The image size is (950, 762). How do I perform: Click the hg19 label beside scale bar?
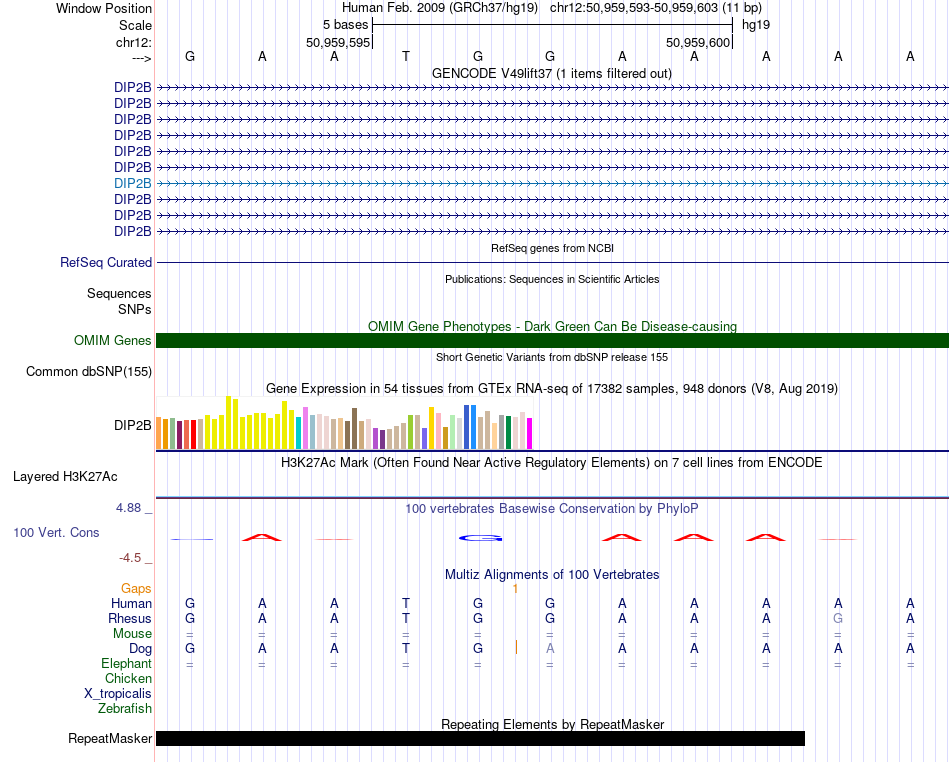pyautogui.click(x=756, y=25)
